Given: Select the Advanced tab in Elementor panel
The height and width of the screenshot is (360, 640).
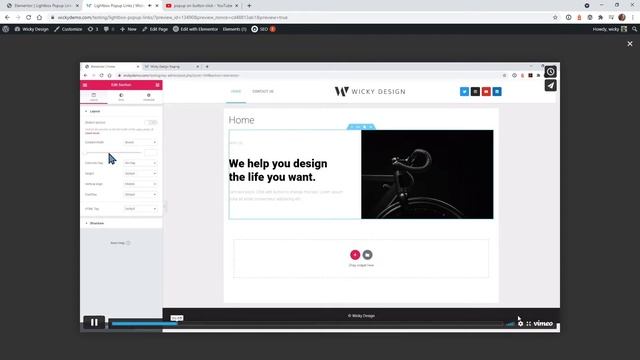Looking at the screenshot, I should pos(149,97).
